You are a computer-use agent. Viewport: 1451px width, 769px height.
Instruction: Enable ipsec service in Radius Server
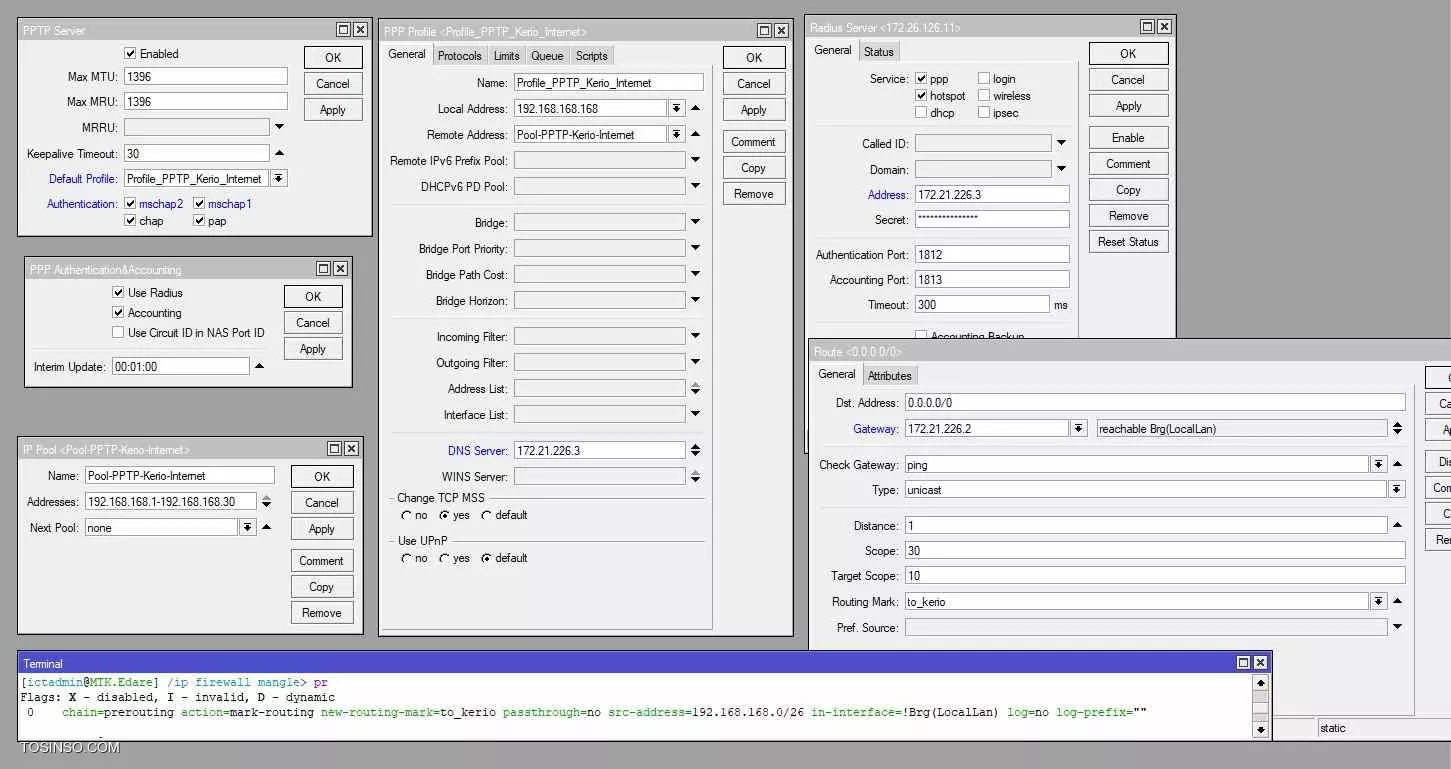coord(984,113)
